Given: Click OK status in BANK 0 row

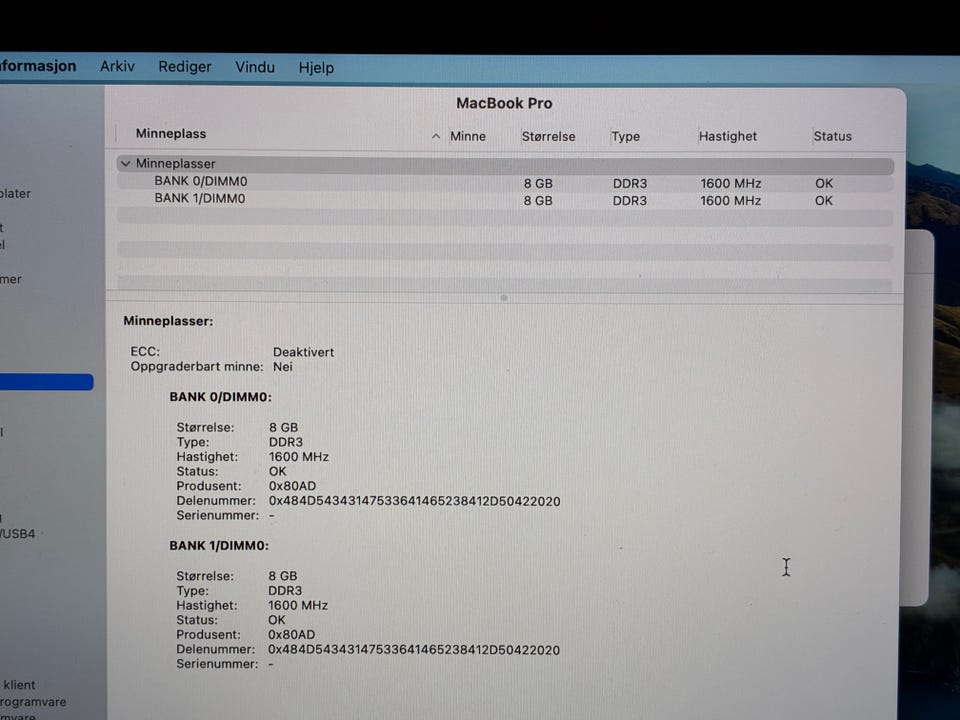Looking at the screenshot, I should pyautogui.click(x=823, y=183).
